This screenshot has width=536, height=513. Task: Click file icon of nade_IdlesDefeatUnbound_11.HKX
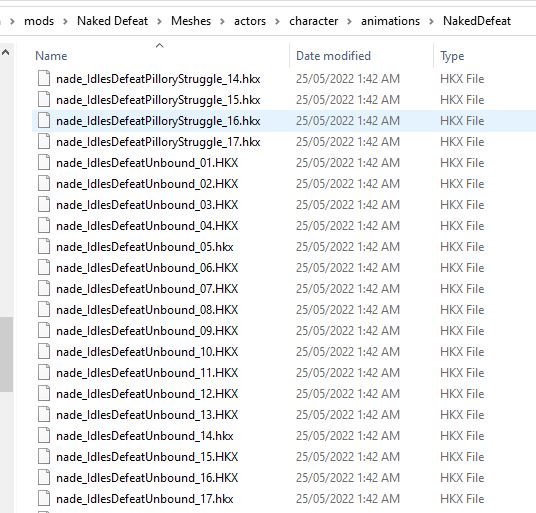pos(44,373)
